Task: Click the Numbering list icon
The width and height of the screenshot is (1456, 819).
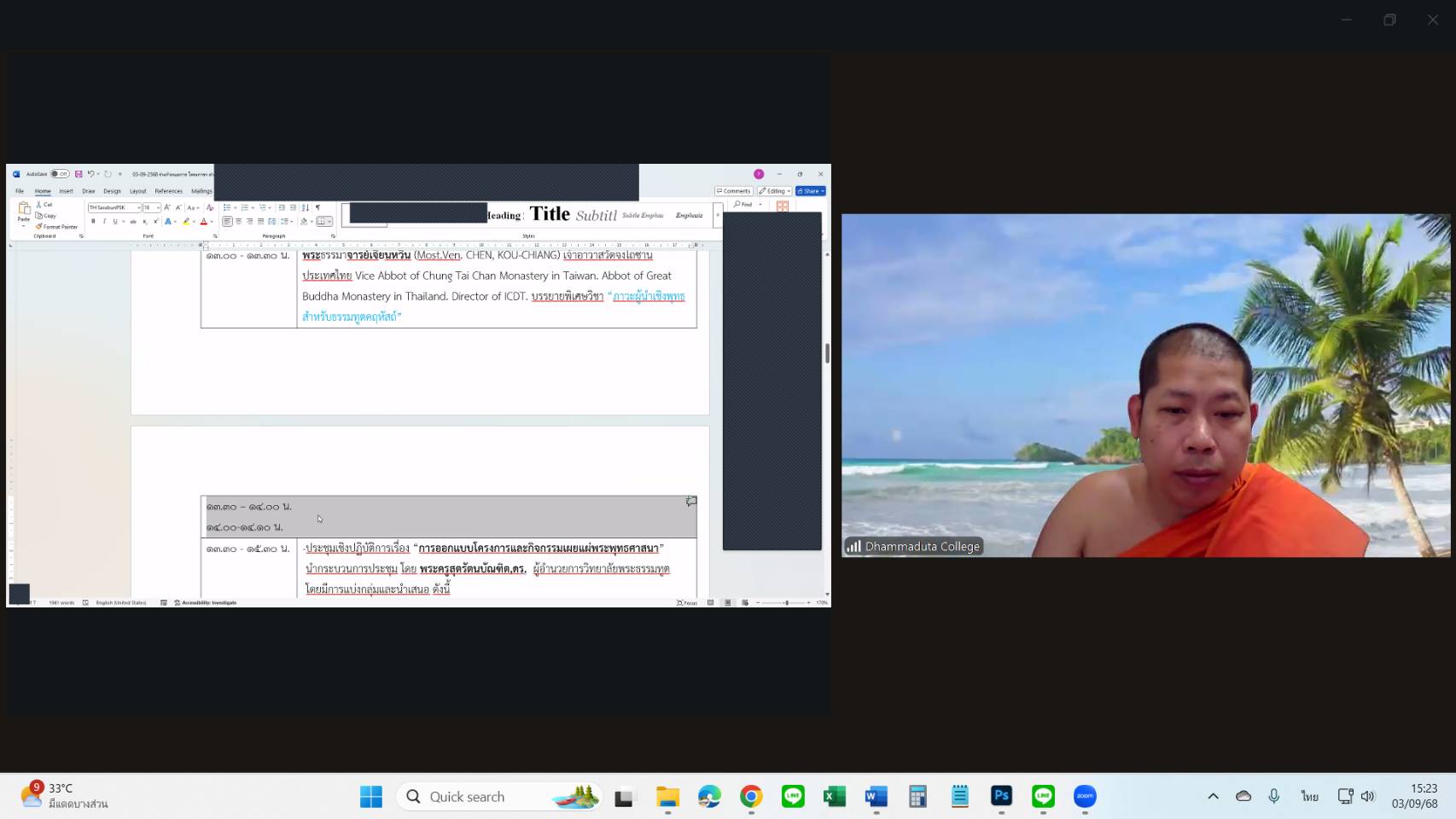Action: [245, 207]
